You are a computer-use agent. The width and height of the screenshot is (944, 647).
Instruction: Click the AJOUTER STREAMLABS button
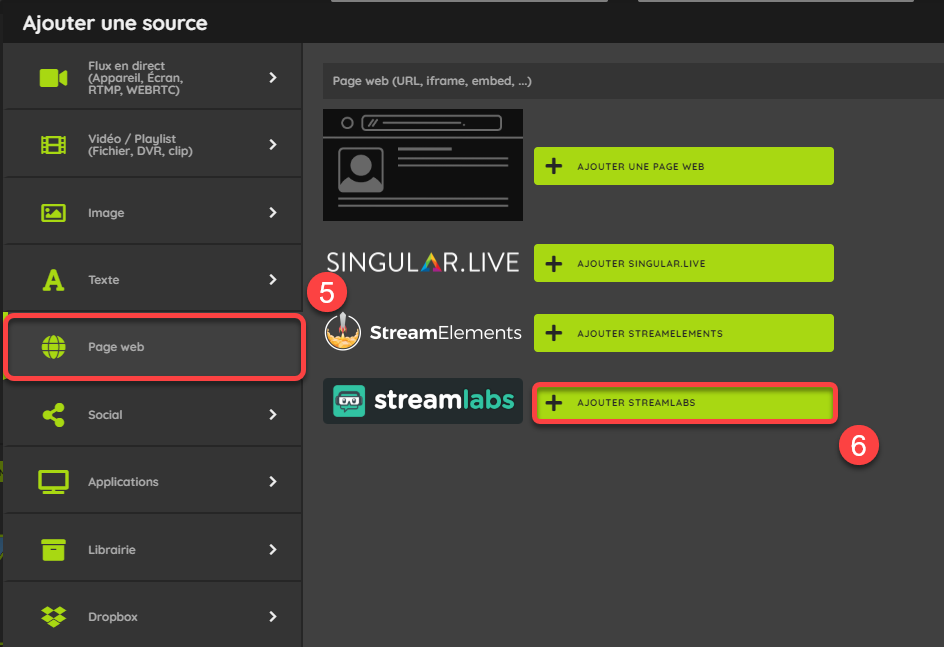[x=685, y=403]
